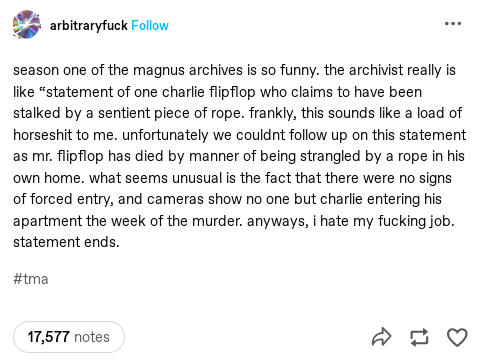
Task: Click the phrase "i hate my fucking job."
Action: pos(383,221)
